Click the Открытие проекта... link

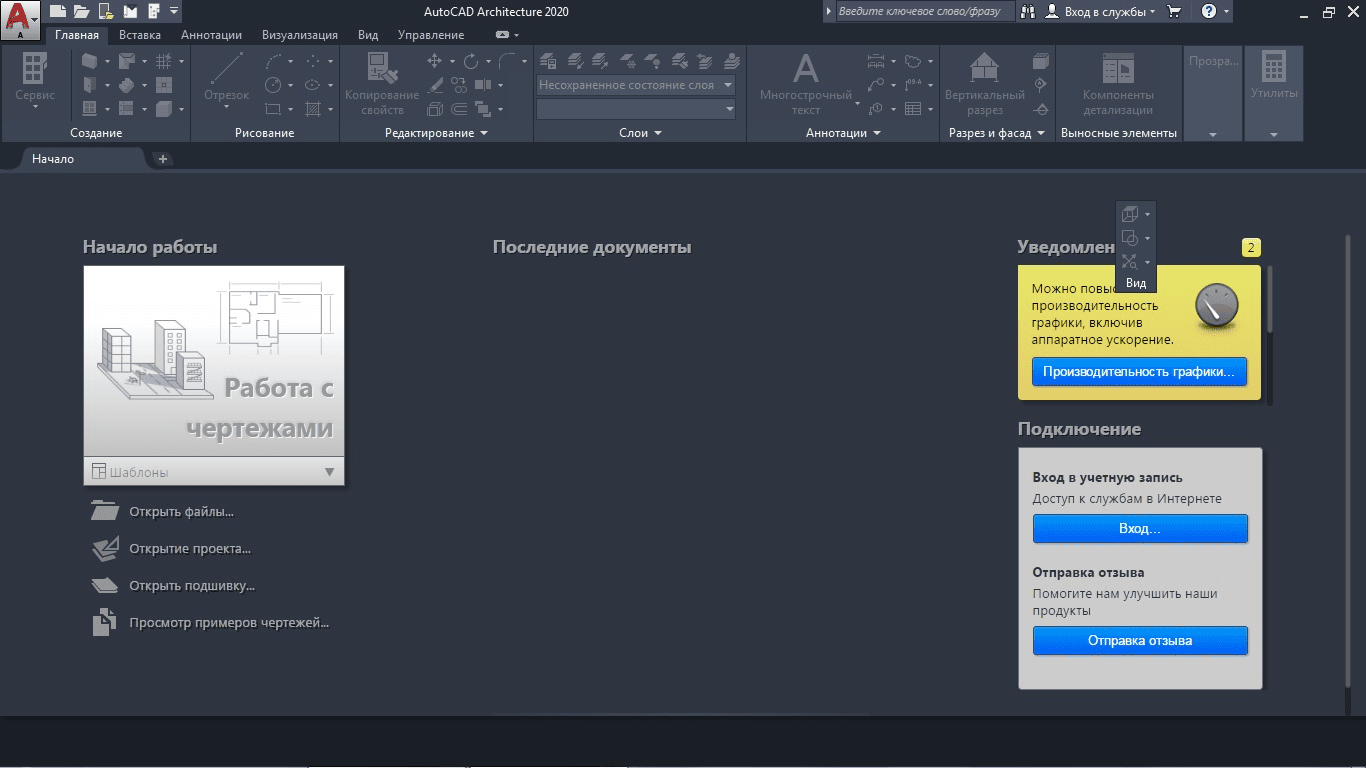coord(190,549)
